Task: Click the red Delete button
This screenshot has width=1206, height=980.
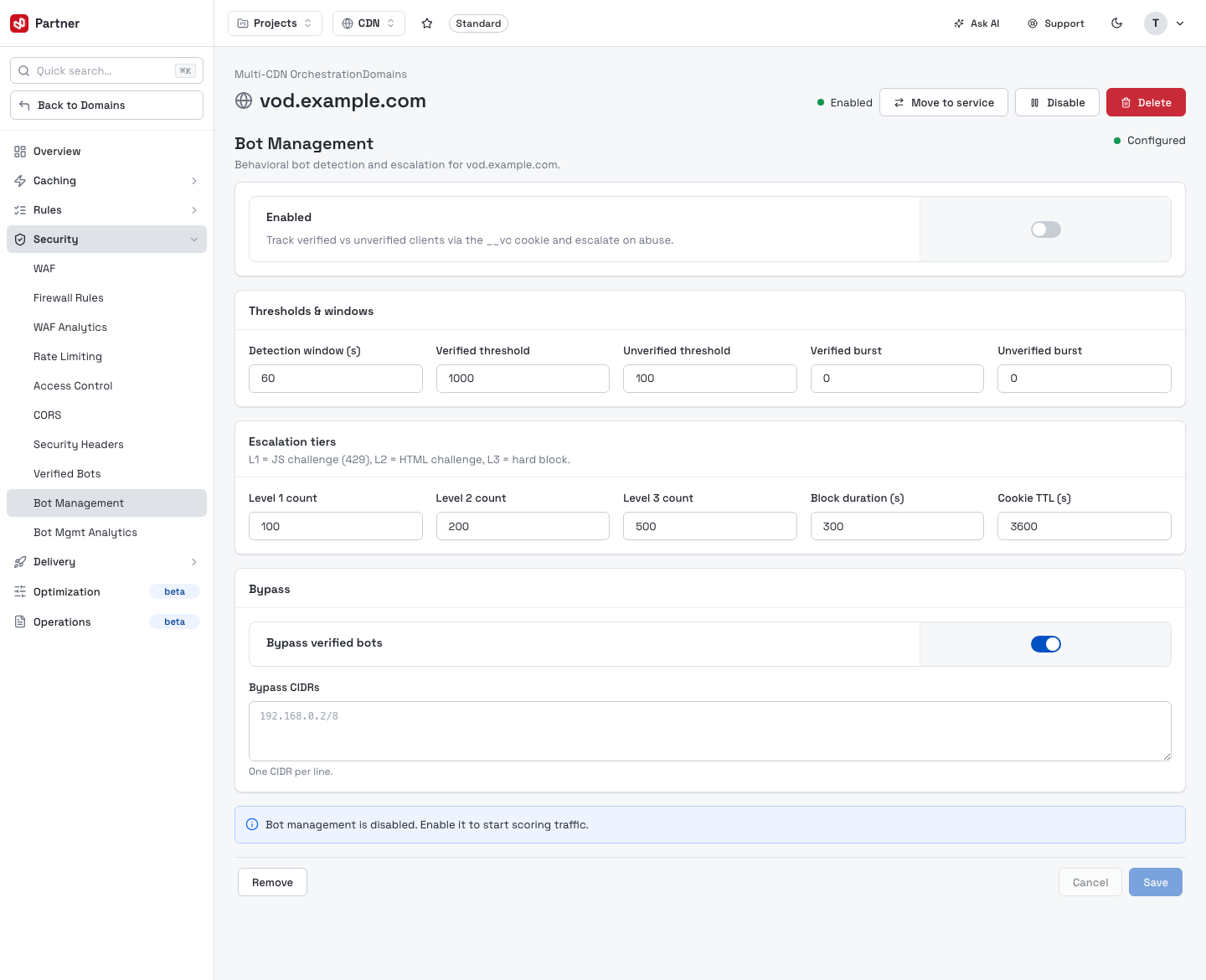Action: 1146,102
